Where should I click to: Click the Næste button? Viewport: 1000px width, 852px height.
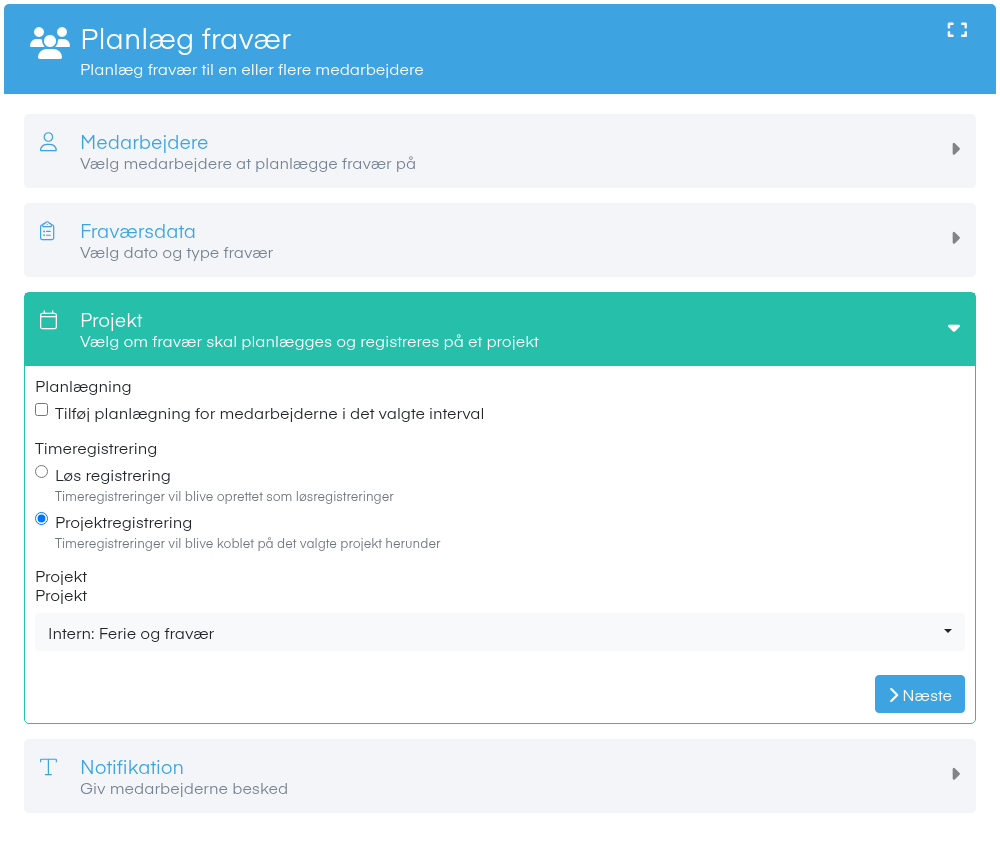click(920, 694)
